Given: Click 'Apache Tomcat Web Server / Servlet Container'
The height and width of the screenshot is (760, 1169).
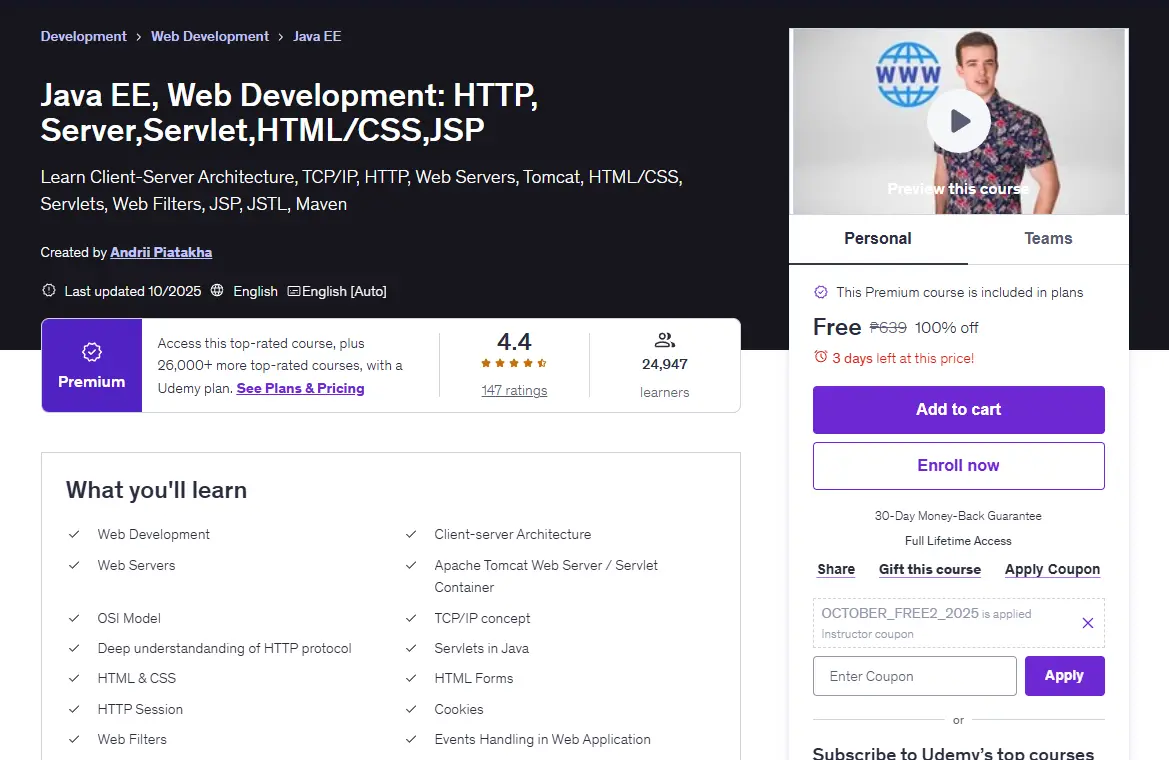Looking at the screenshot, I should (546, 576).
